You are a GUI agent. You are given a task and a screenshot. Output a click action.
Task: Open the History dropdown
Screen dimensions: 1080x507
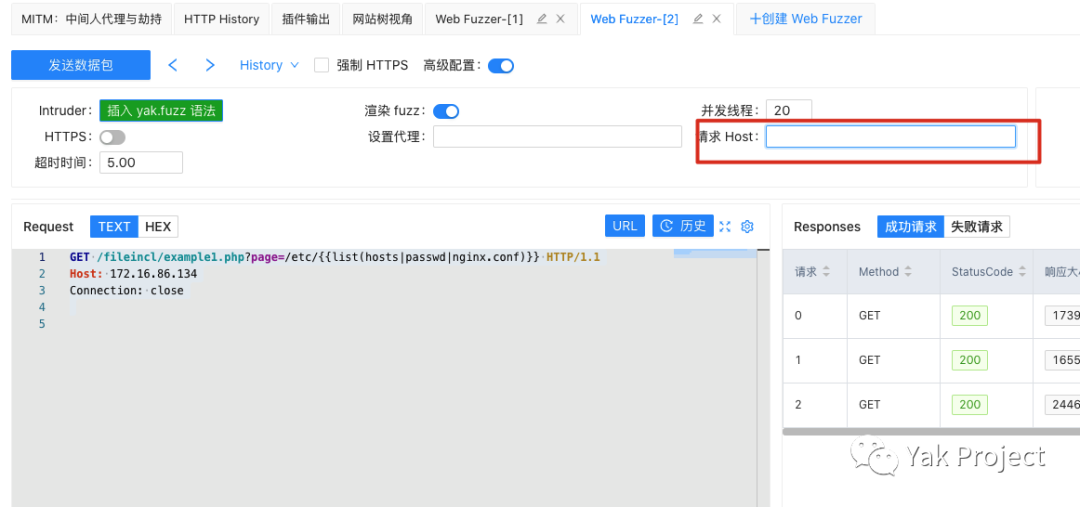269,65
